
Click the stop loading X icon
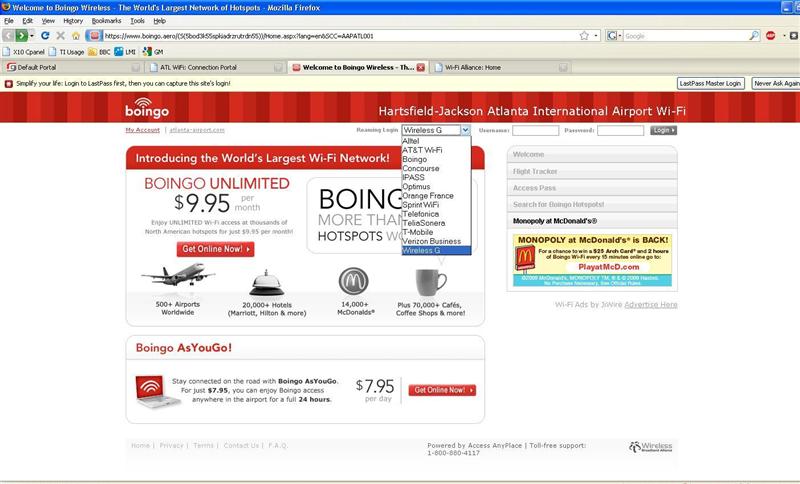[x=60, y=36]
